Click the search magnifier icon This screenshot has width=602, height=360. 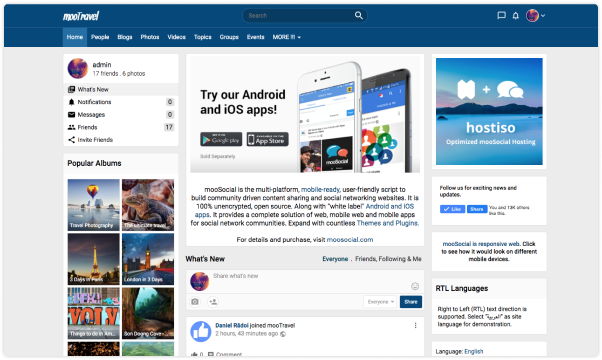click(358, 15)
